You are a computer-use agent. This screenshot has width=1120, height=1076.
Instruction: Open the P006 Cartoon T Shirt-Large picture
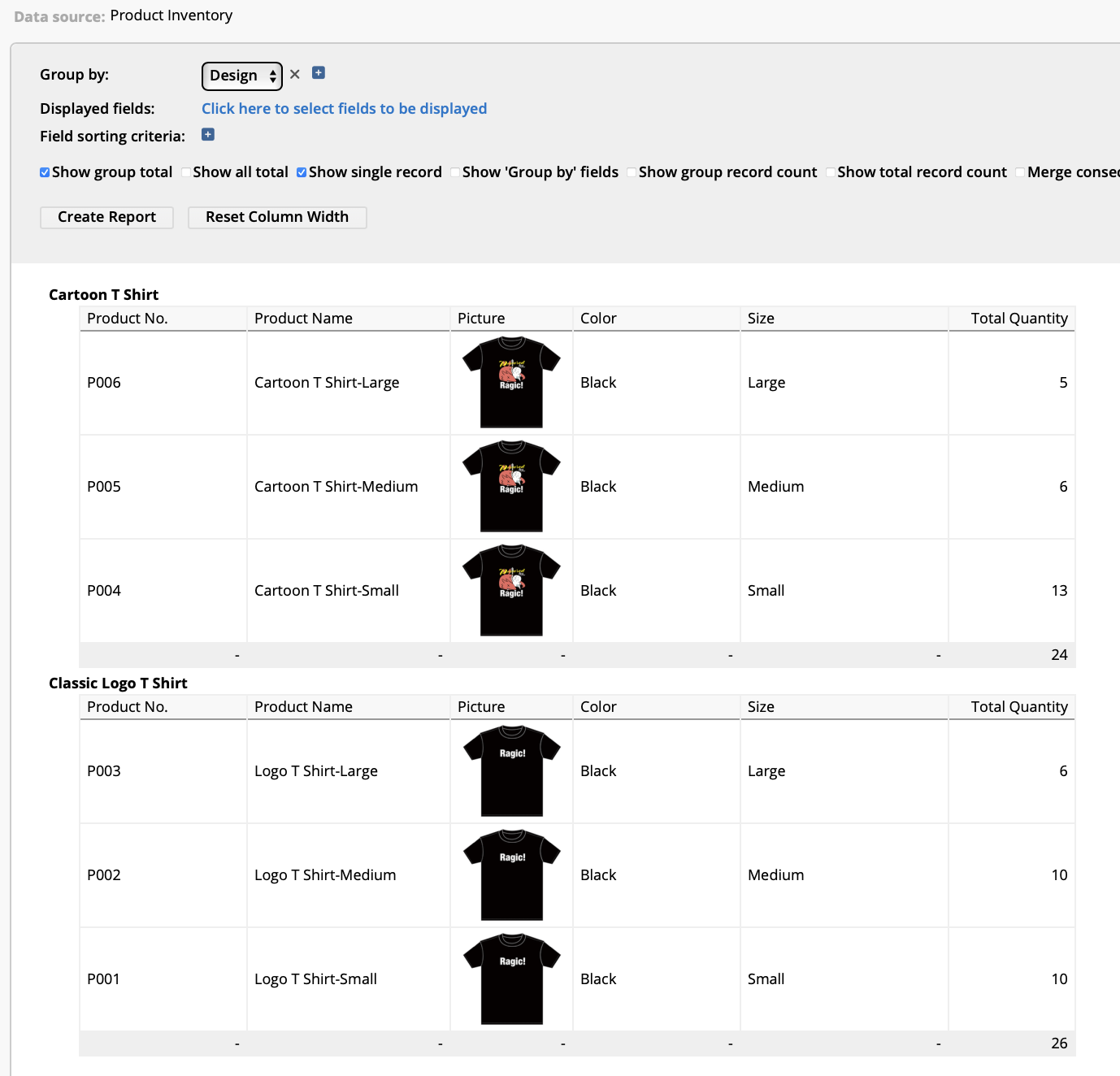(x=511, y=382)
